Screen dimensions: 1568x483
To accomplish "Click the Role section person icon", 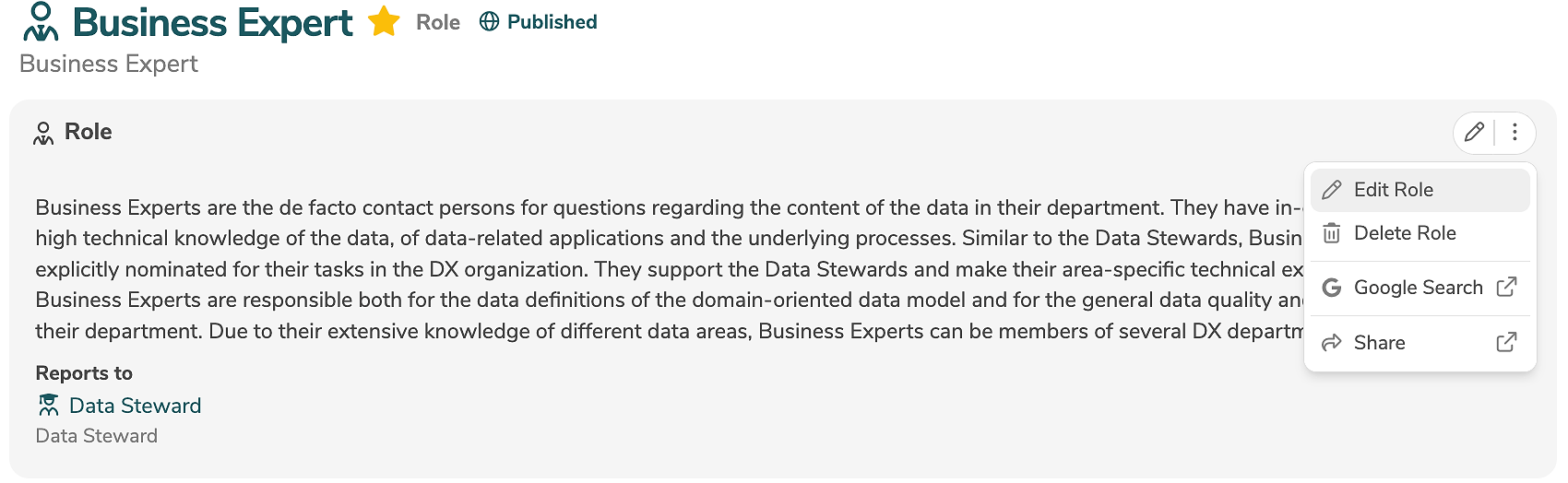I will point(43,133).
